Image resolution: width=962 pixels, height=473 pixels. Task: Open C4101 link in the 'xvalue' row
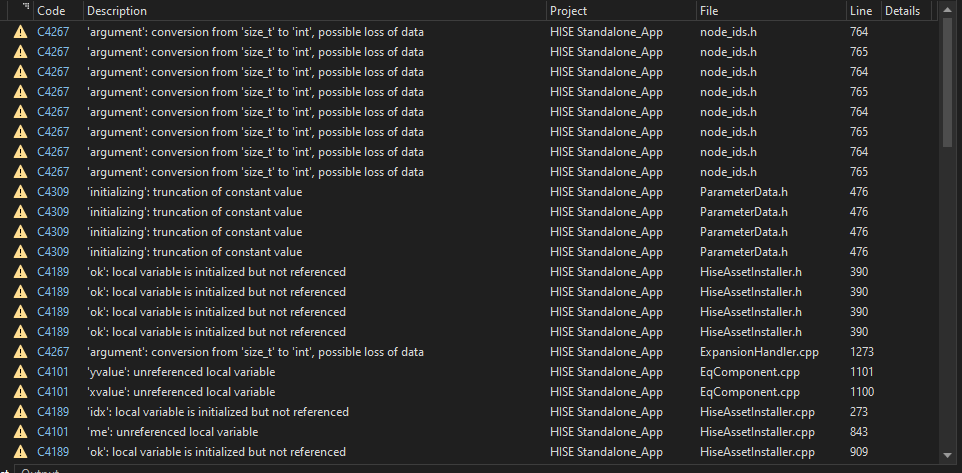(53, 392)
